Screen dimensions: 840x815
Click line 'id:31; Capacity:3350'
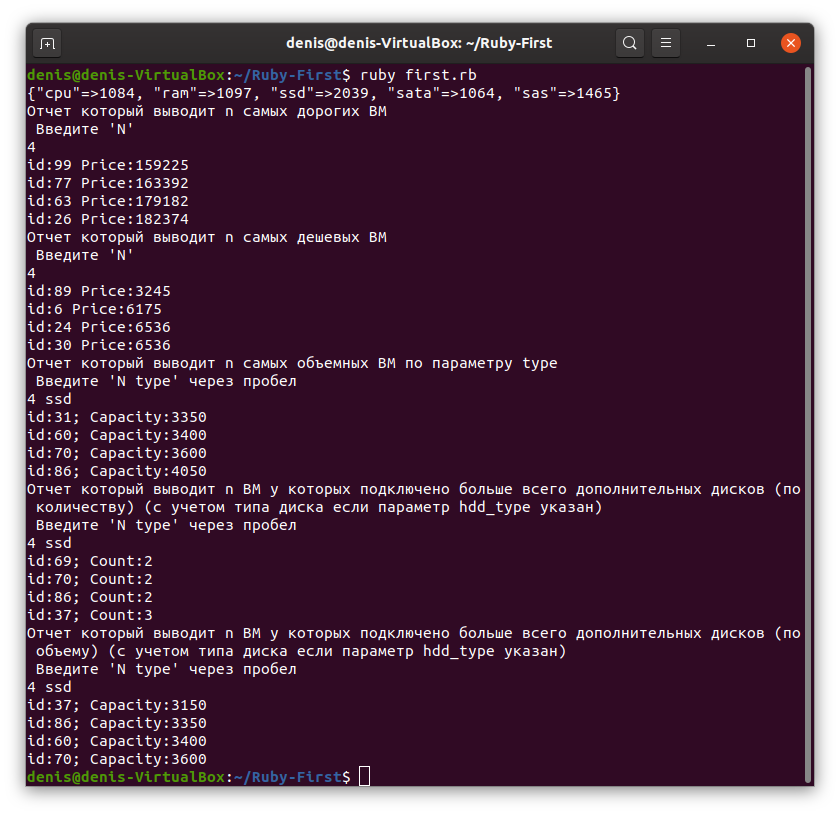coord(117,417)
